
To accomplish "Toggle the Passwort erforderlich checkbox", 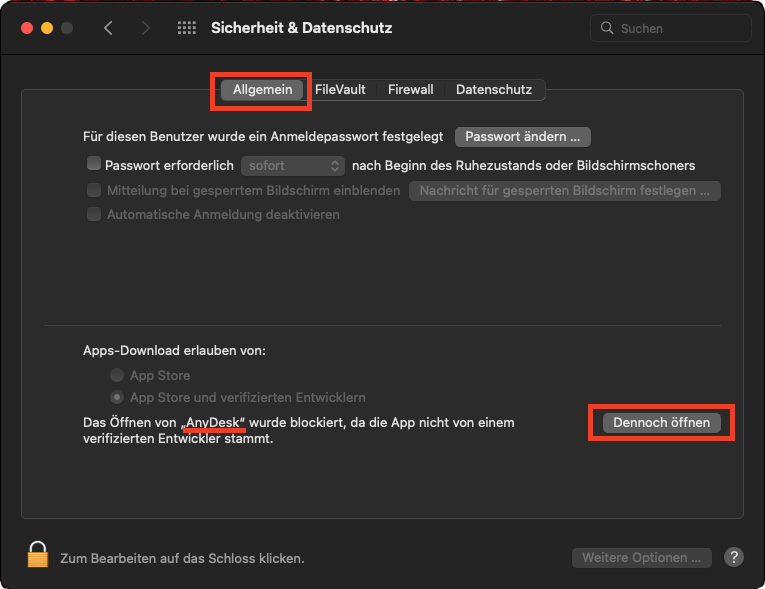I will tap(94, 163).
